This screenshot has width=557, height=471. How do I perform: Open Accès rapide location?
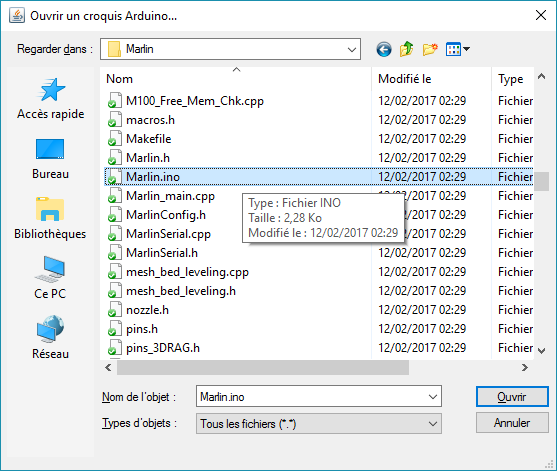pyautogui.click(x=51, y=98)
